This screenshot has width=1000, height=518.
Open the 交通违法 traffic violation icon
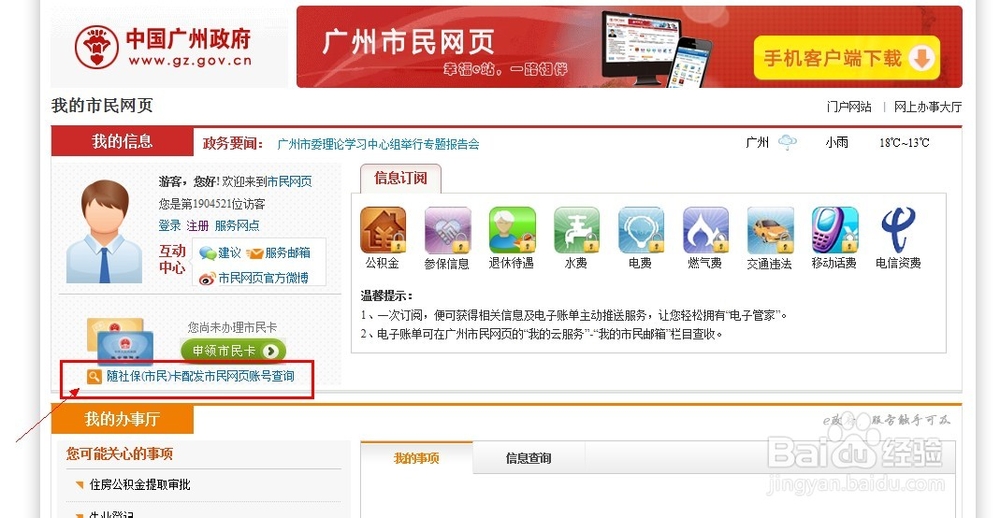pos(770,230)
